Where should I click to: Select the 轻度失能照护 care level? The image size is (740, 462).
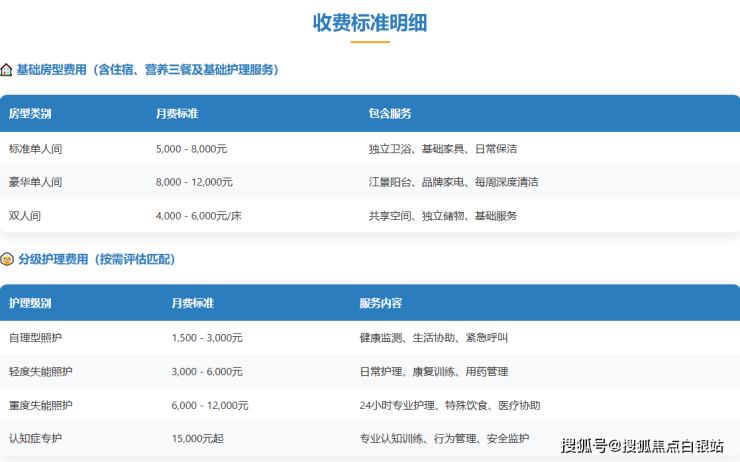coord(40,371)
